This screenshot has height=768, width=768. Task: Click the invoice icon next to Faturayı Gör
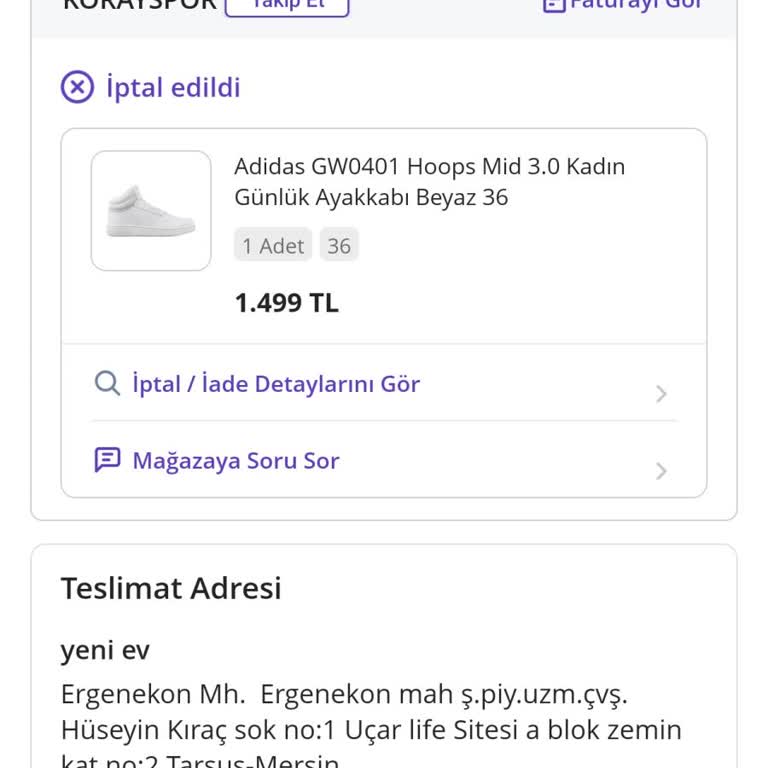[554, 5]
